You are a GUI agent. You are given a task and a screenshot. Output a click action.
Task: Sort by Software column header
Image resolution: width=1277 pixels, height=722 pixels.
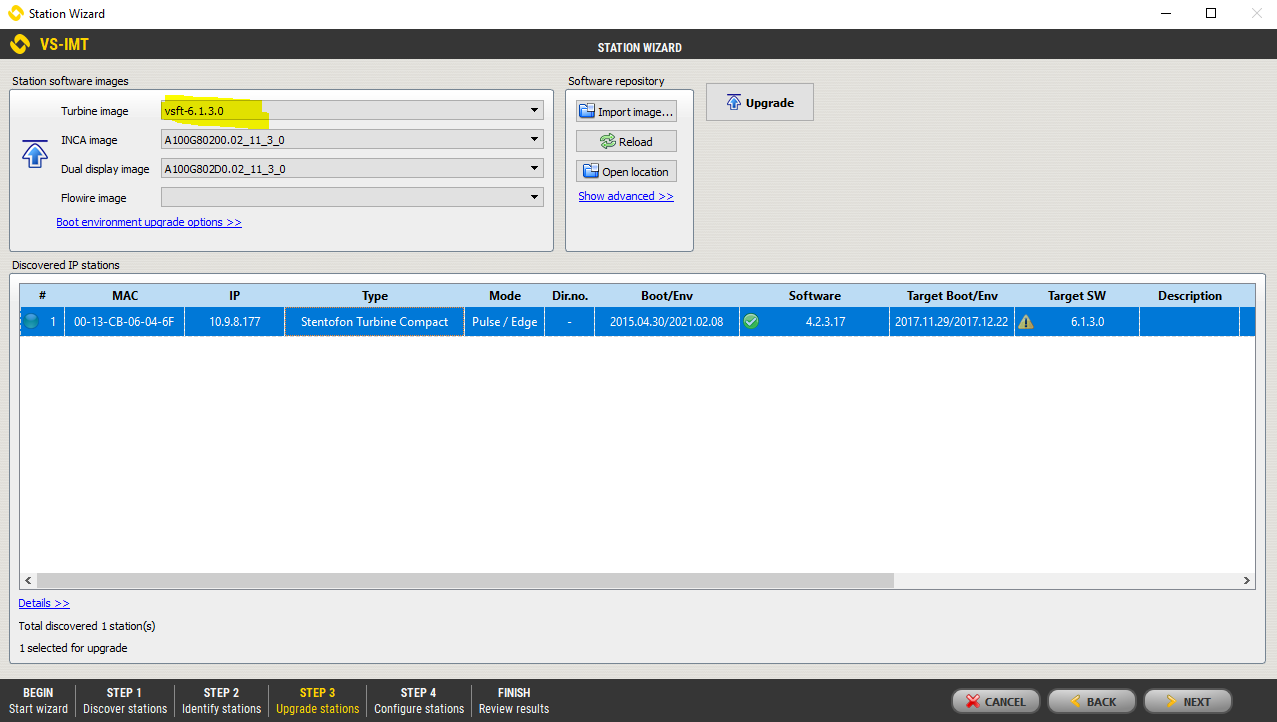click(x=815, y=295)
